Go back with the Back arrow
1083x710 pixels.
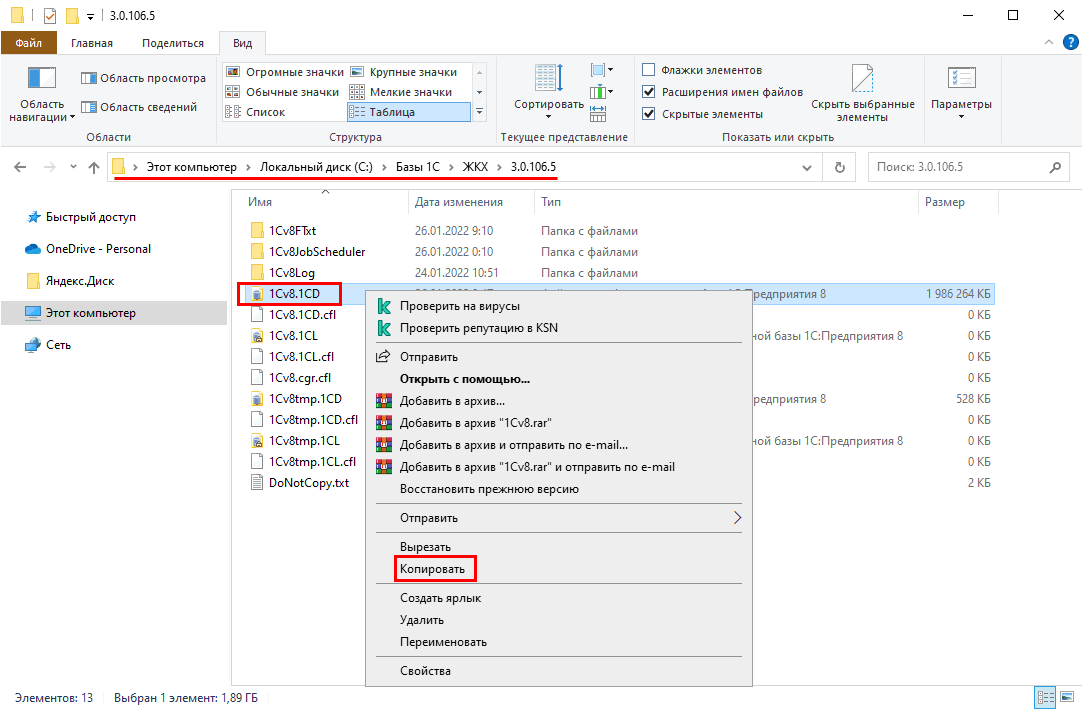click(21, 167)
